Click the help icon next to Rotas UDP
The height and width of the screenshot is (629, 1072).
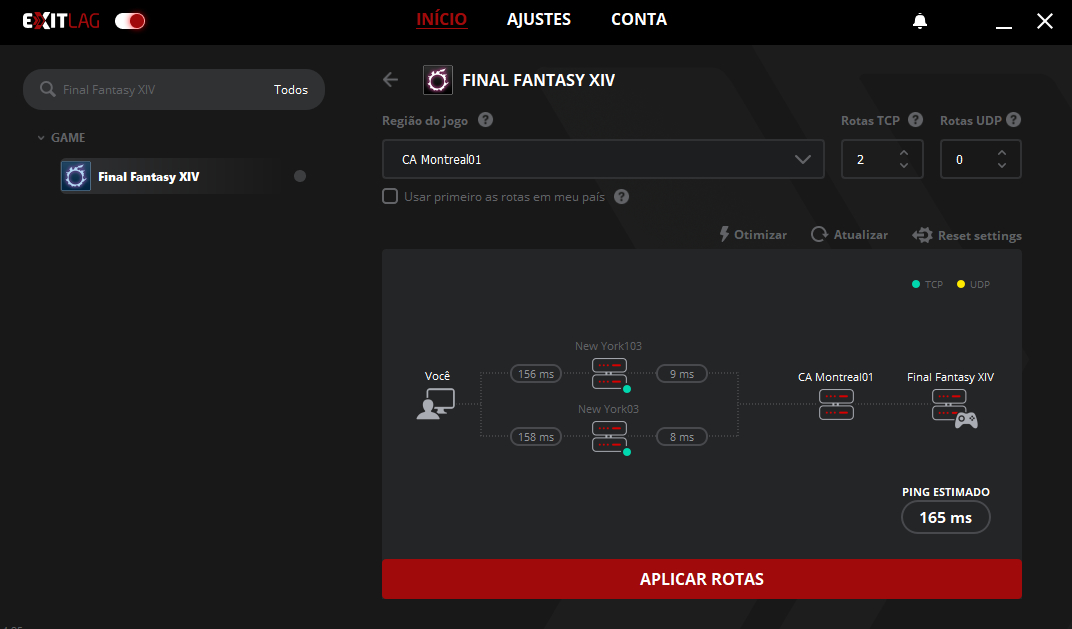[x=1013, y=120]
